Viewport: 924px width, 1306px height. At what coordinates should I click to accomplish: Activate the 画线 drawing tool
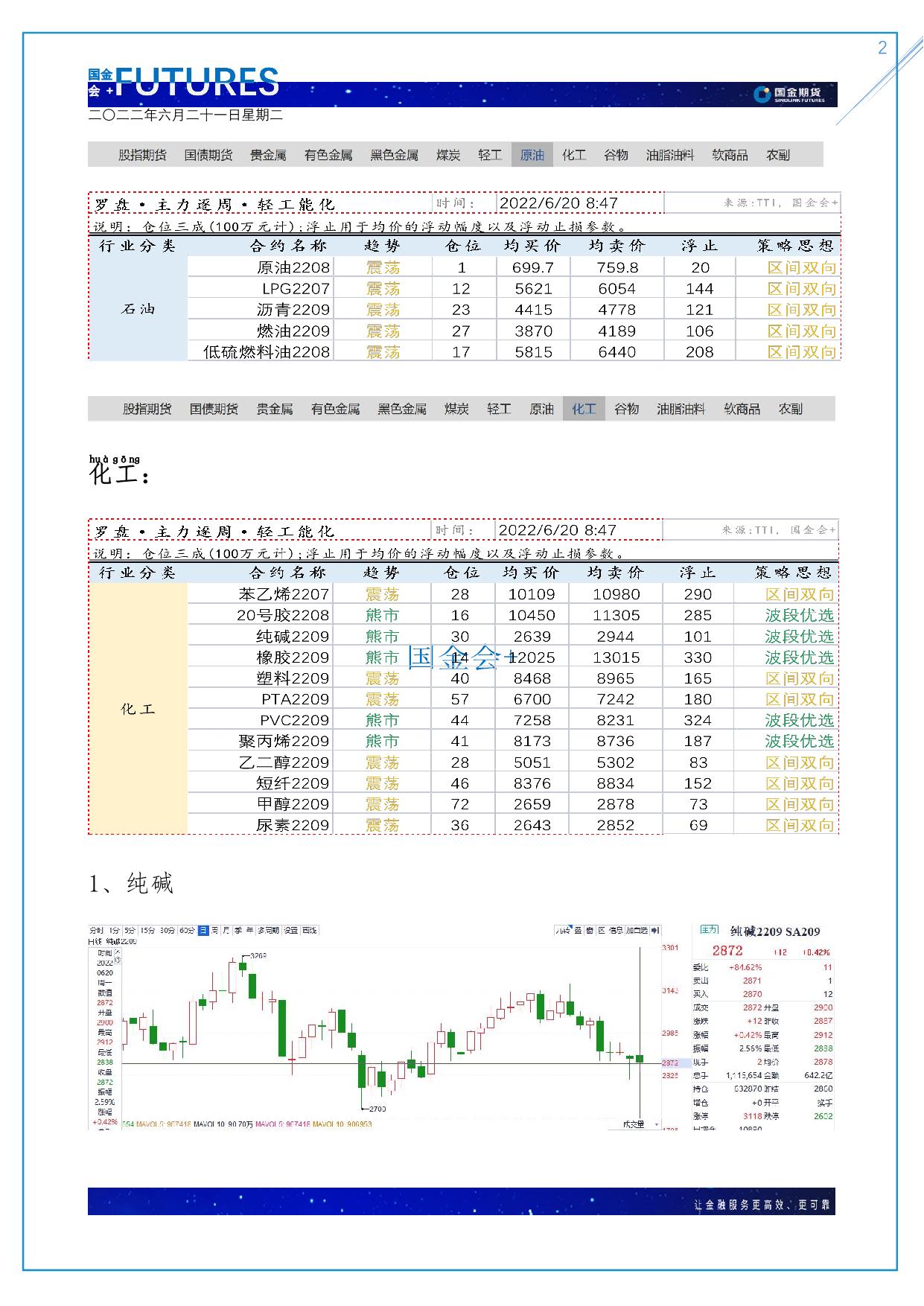[x=310, y=931]
